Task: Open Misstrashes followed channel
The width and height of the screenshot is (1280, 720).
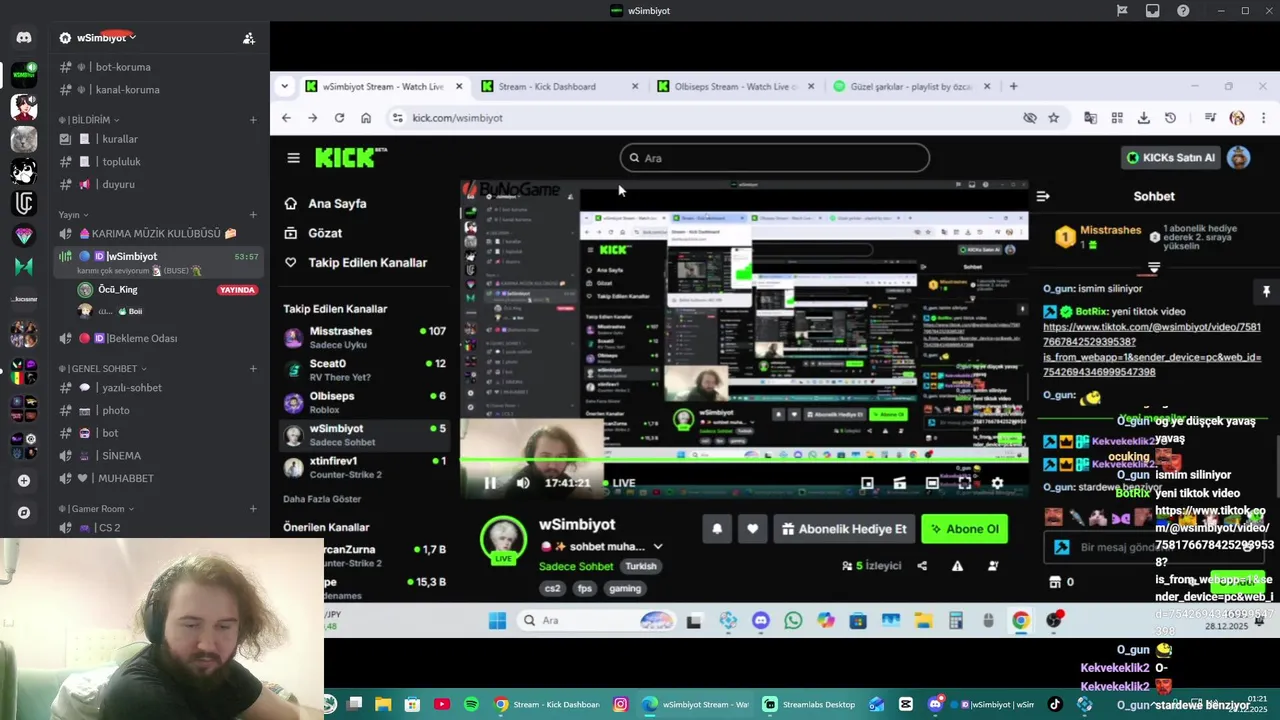Action: (365, 337)
